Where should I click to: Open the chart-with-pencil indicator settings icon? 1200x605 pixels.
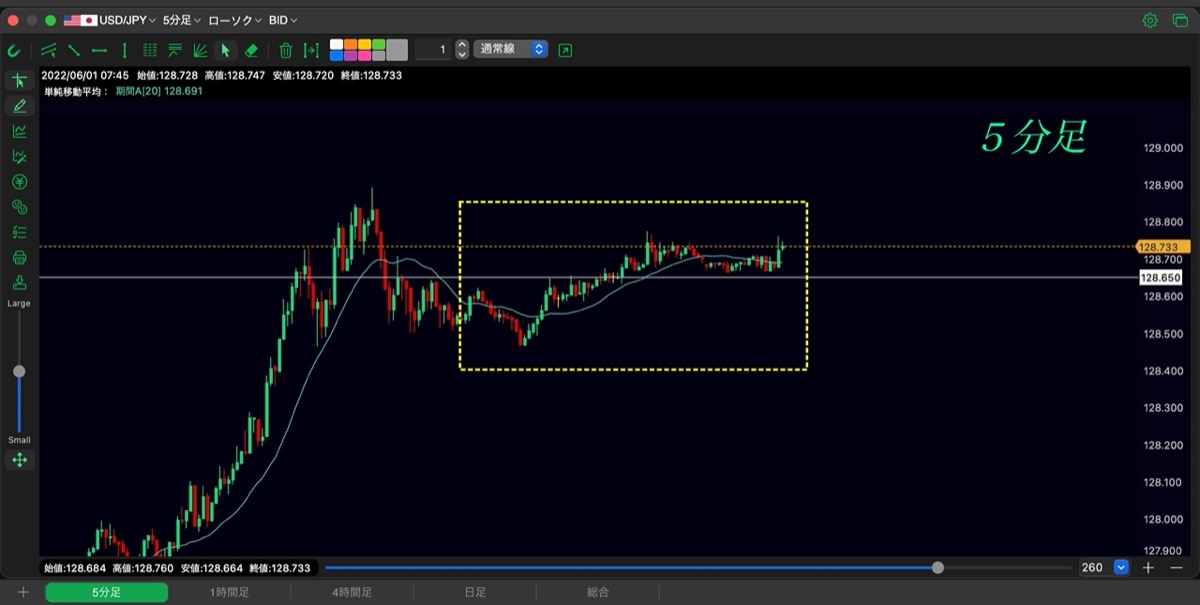coord(19,156)
